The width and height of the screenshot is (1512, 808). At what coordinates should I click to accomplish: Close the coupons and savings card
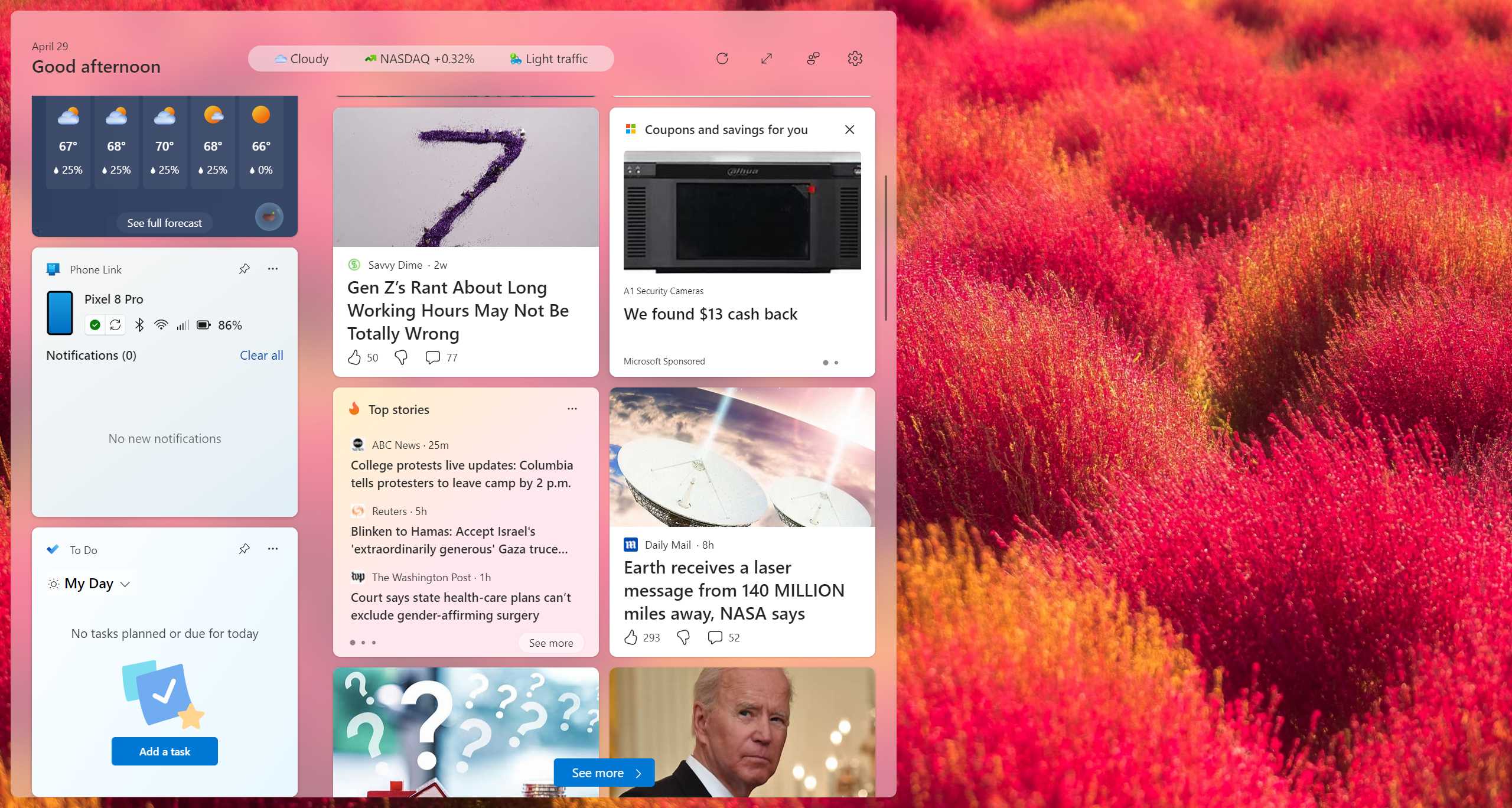coord(849,129)
